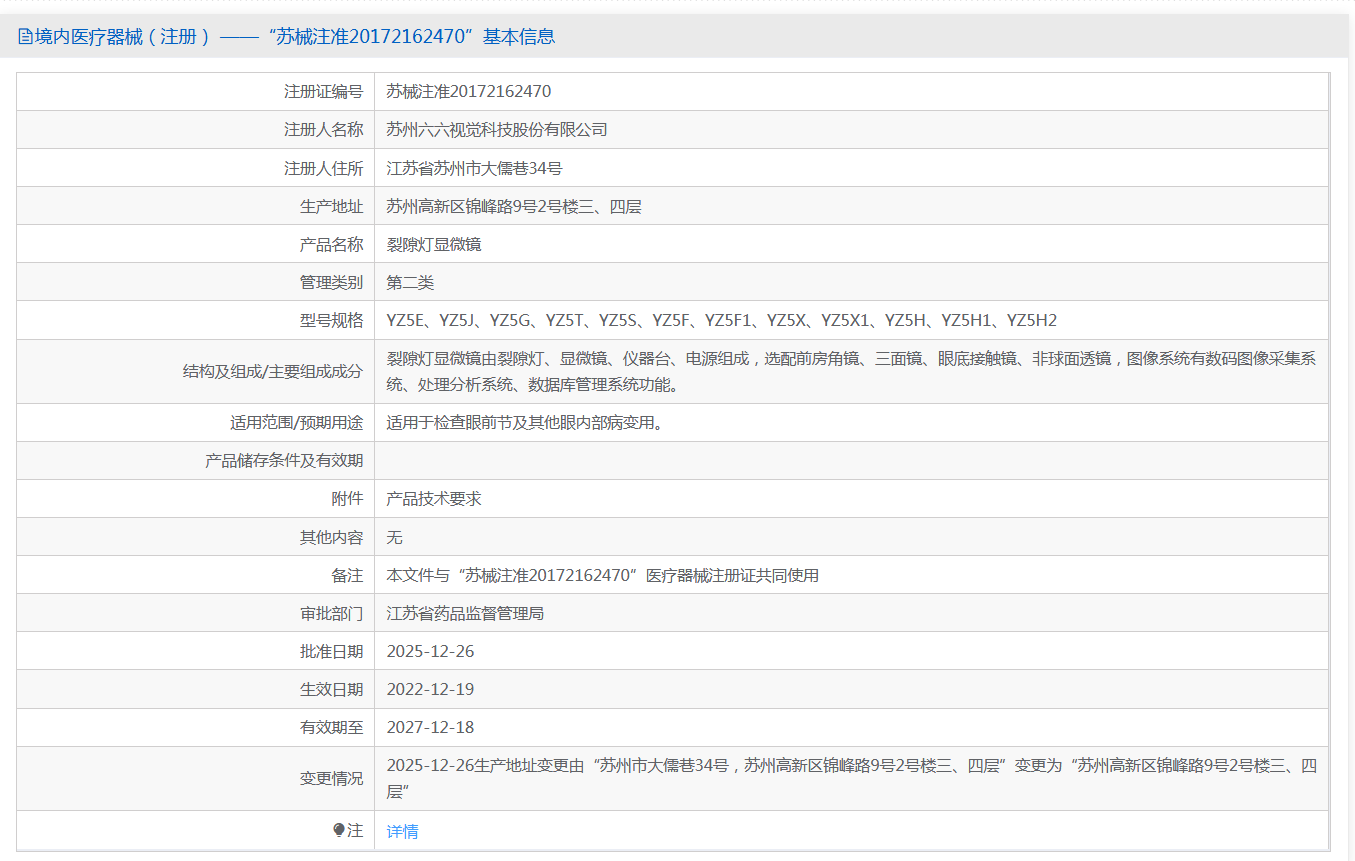1355x861 pixels.
Task: Select the change record text starting 2025-12-26生产地址变更
Action: tap(852, 778)
